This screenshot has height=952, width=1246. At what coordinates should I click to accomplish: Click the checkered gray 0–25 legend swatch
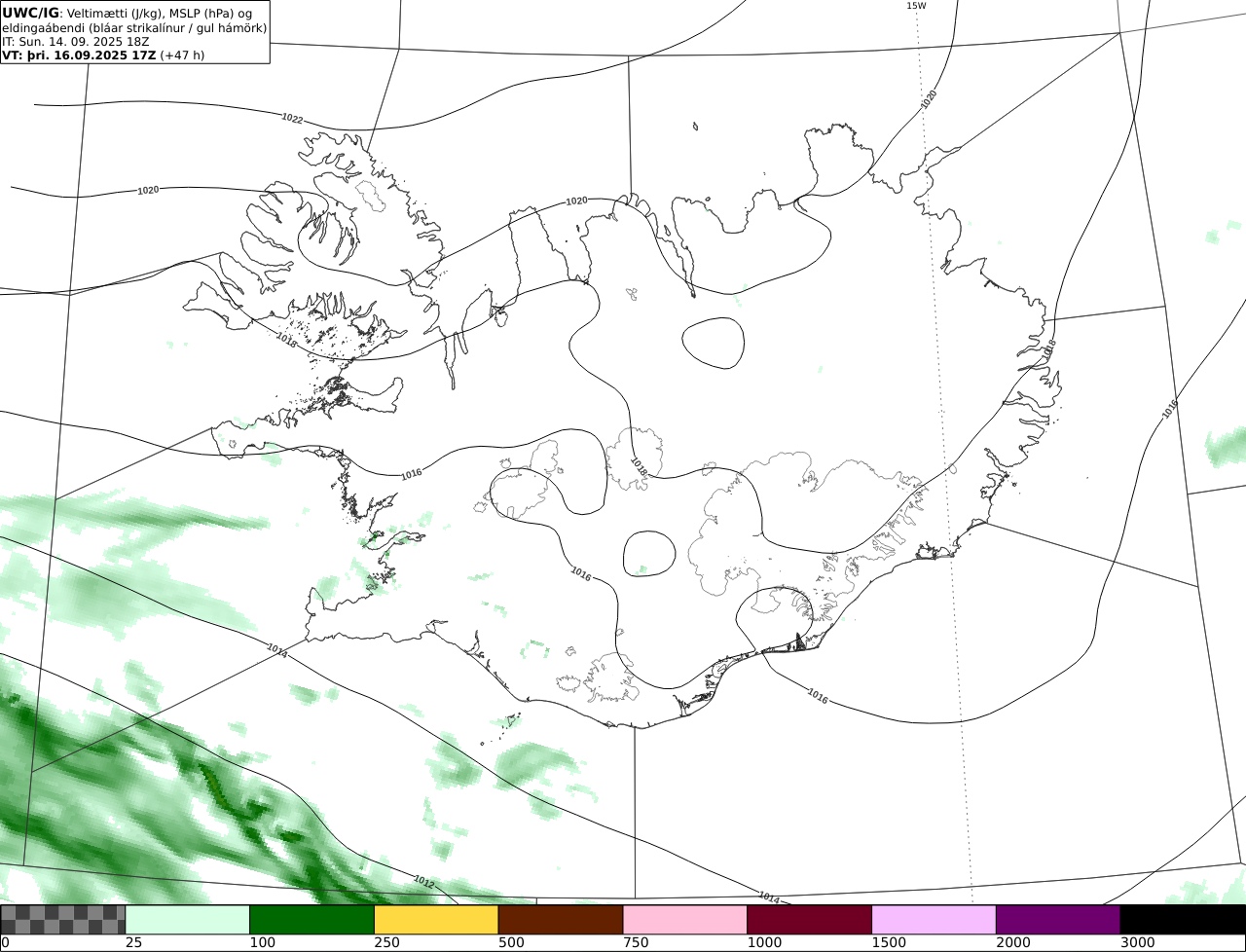tap(63, 920)
